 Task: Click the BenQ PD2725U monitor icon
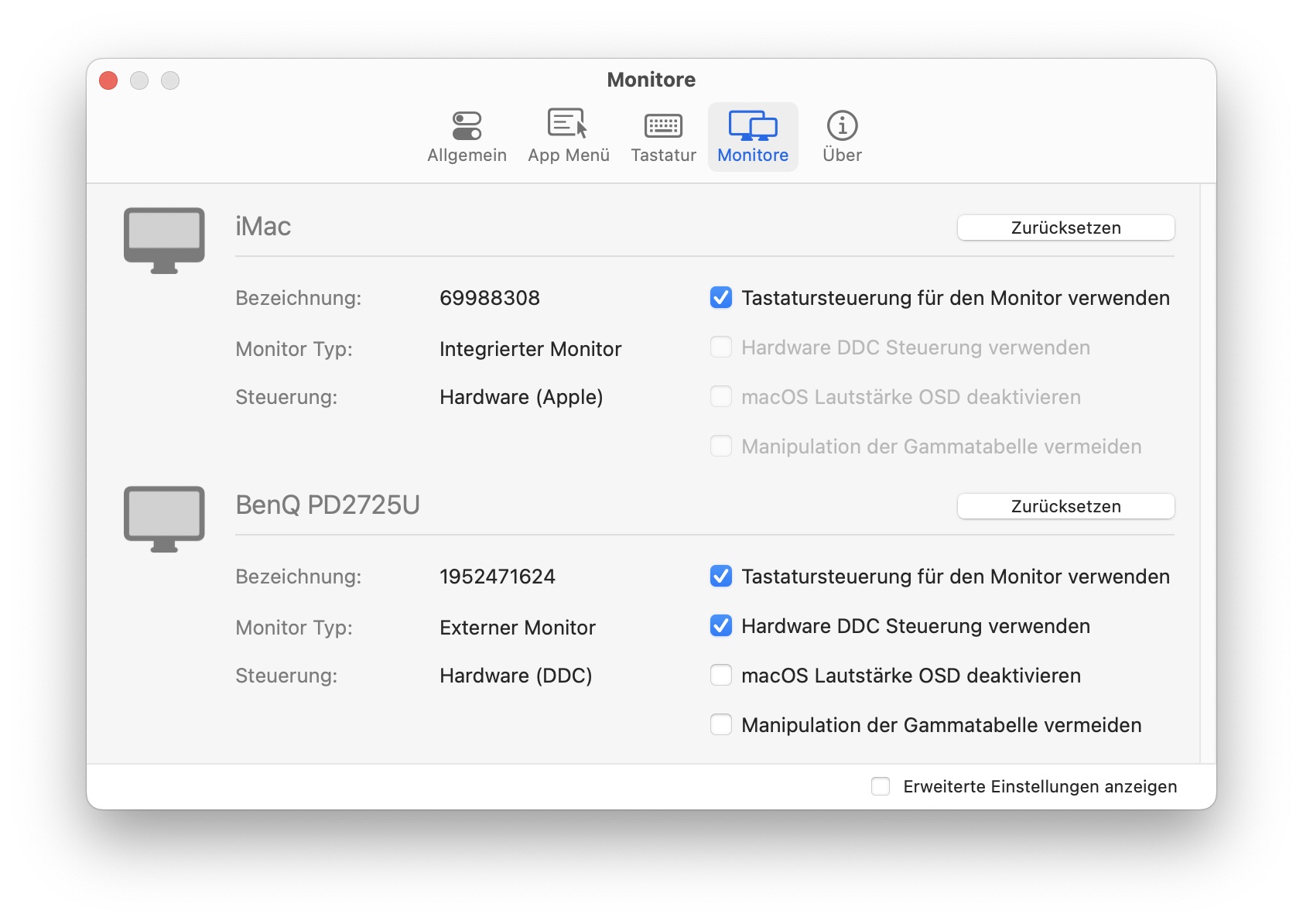pyautogui.click(x=162, y=518)
